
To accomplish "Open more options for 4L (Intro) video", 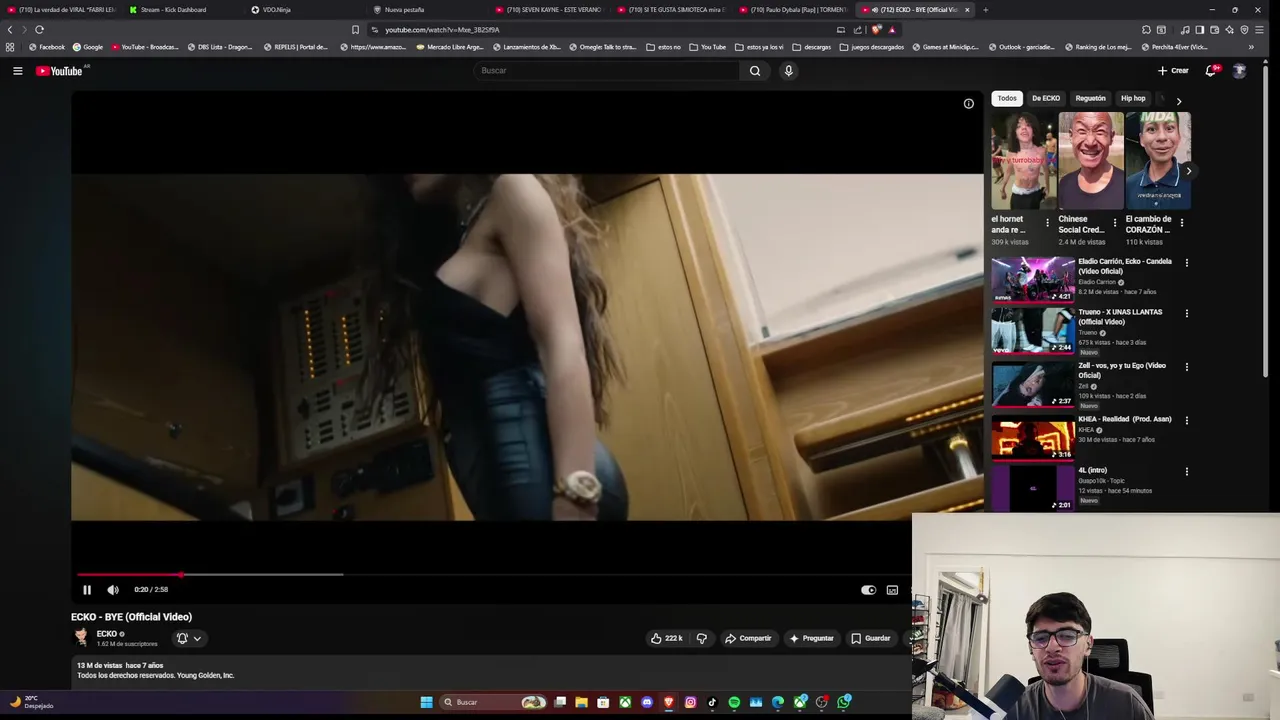I will click(1187, 472).
